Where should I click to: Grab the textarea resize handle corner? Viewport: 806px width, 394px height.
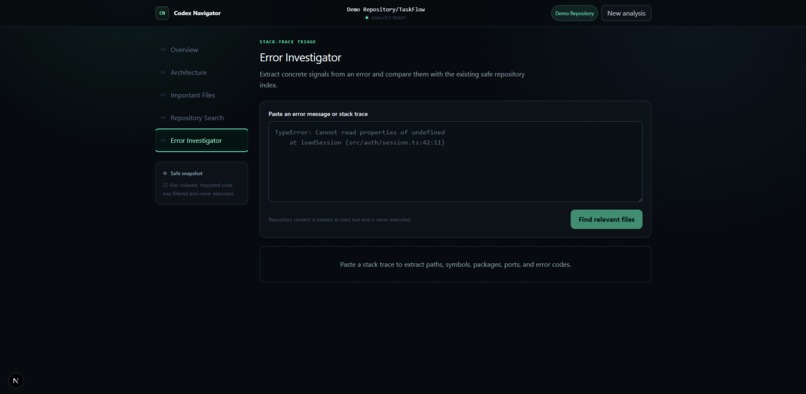coord(639,199)
